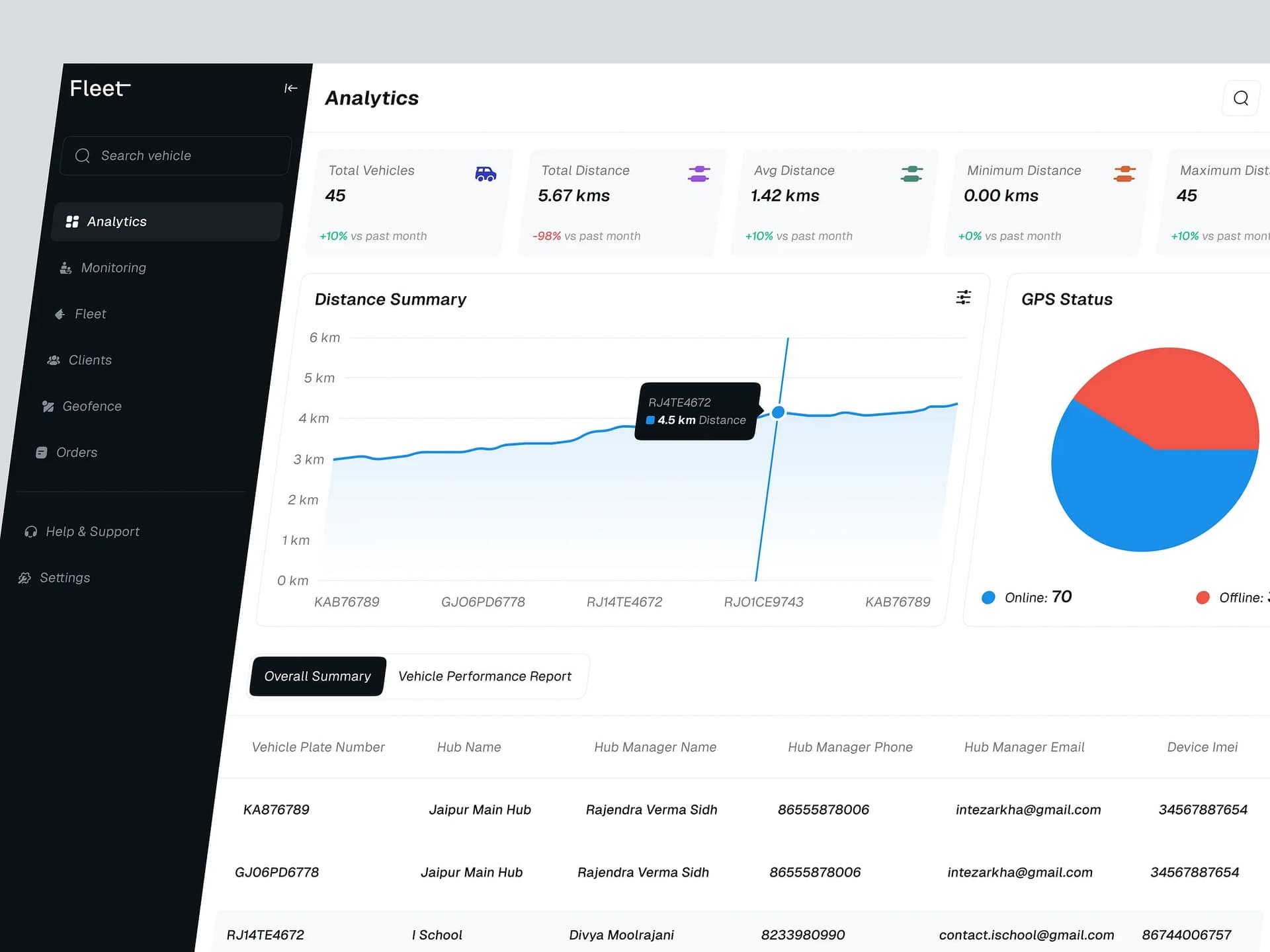This screenshot has height=952, width=1270.
Task: Click the Fleet navigation icon in sidebar
Action: [60, 314]
